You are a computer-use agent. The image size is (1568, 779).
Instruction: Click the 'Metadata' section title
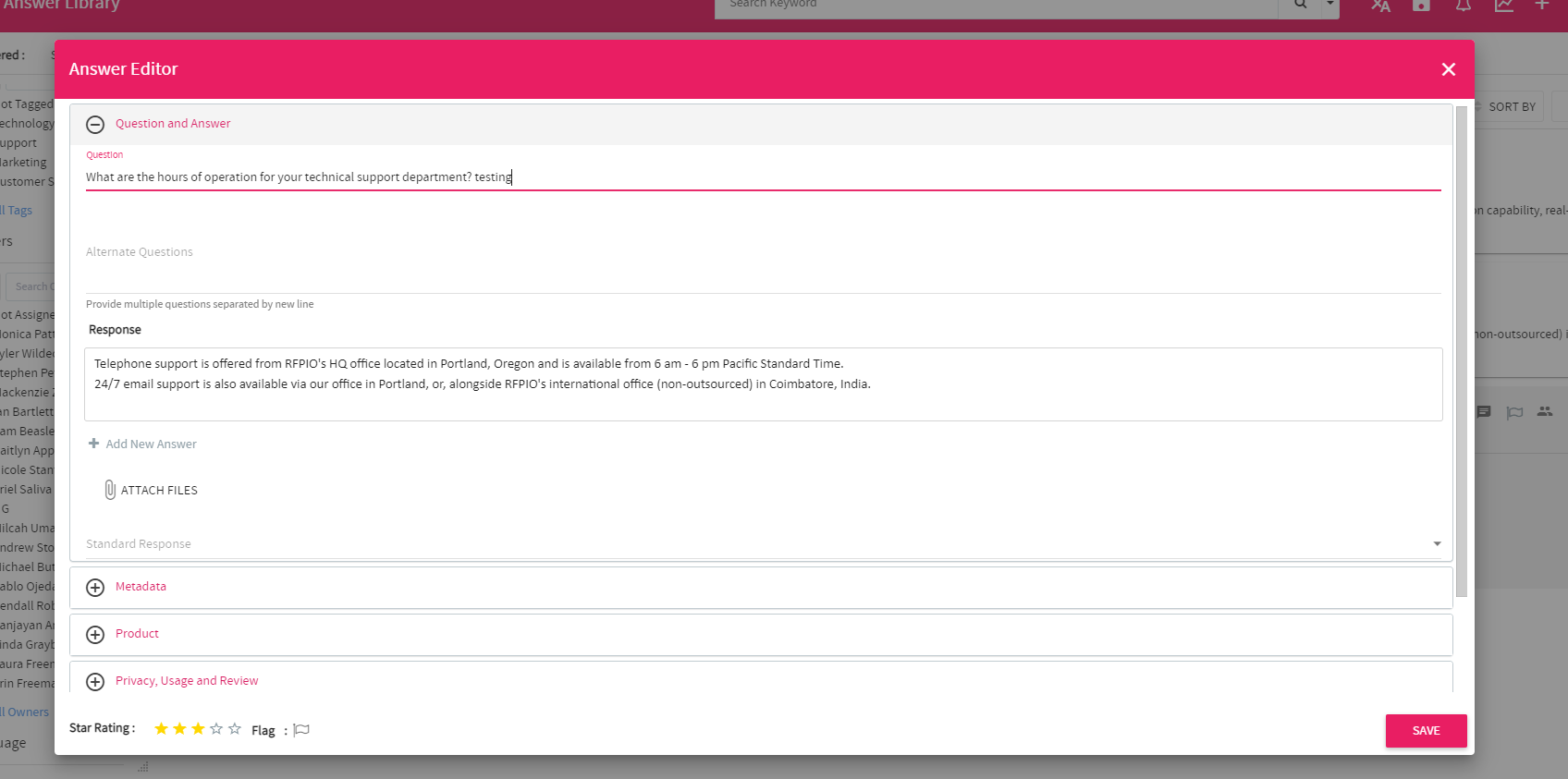[141, 587]
